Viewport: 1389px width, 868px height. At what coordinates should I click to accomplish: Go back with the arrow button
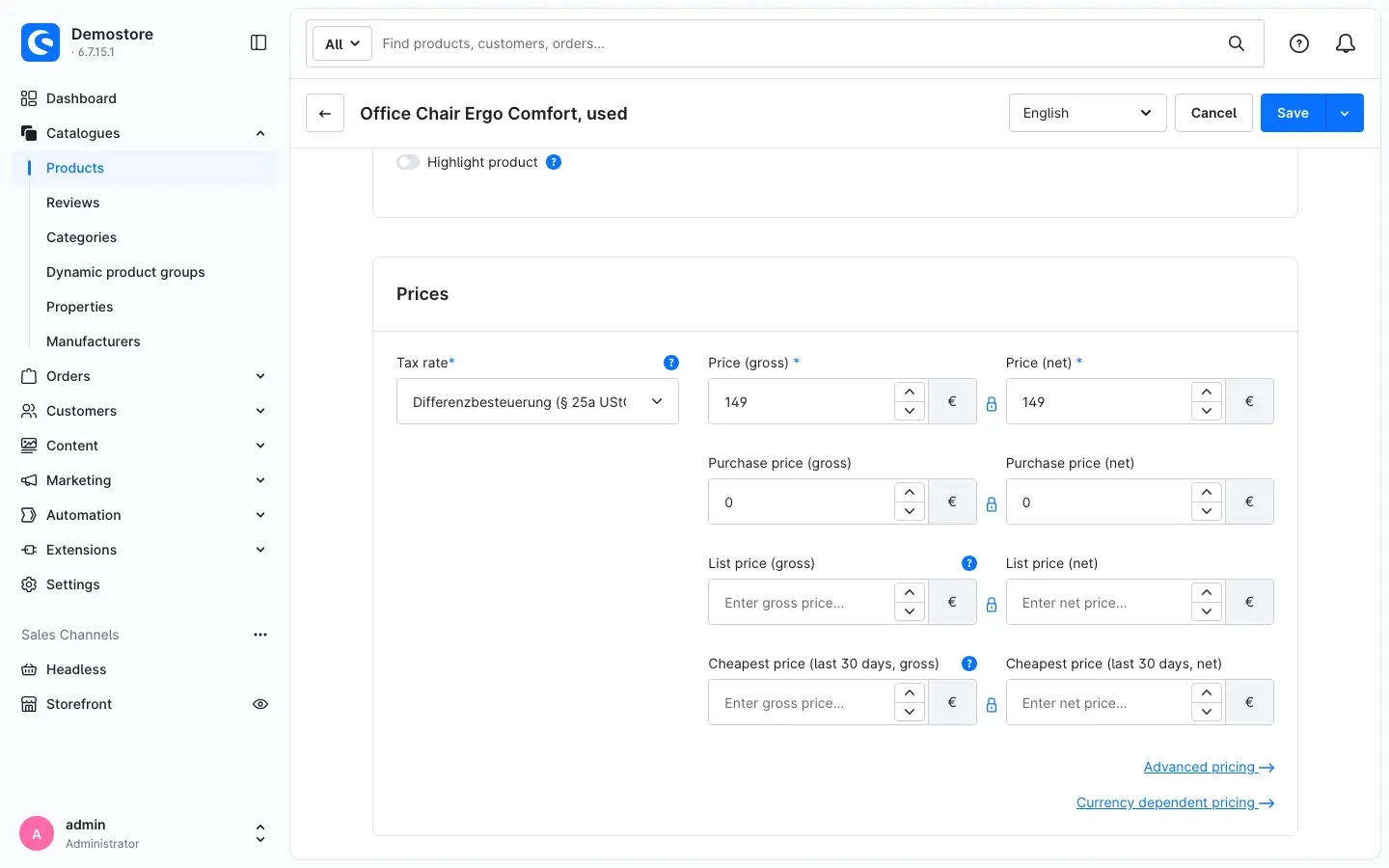click(x=325, y=113)
